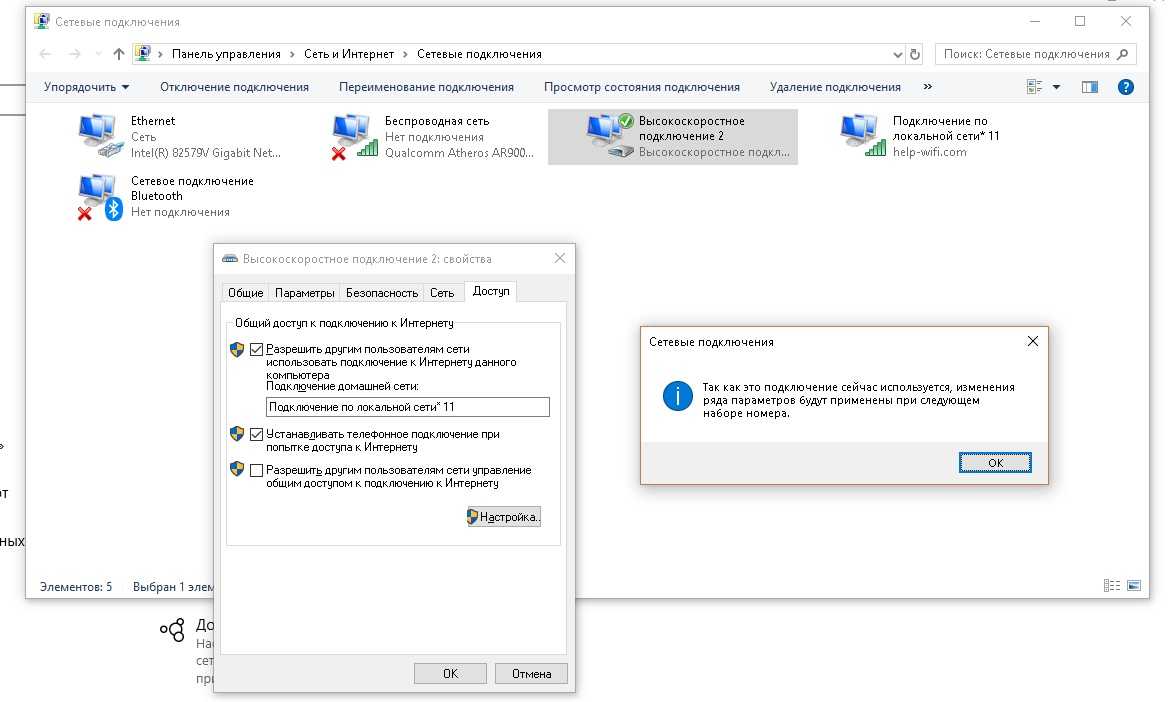Click the home network connection field

(x=407, y=407)
